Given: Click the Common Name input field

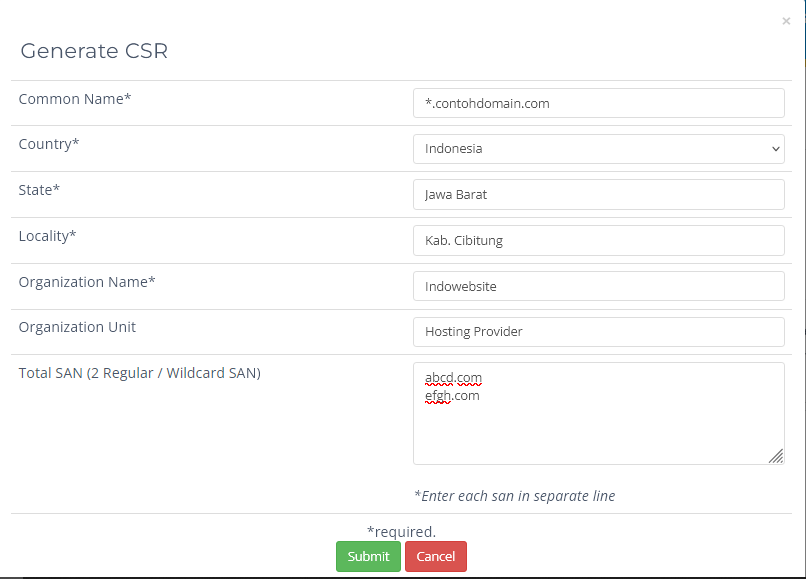Looking at the screenshot, I should point(598,103).
